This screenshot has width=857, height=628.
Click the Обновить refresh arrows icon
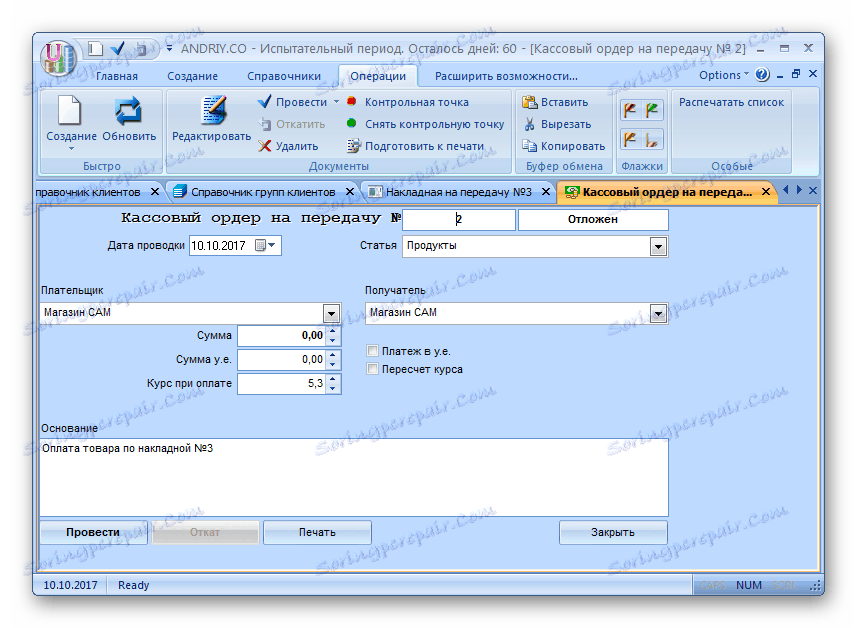(128, 110)
